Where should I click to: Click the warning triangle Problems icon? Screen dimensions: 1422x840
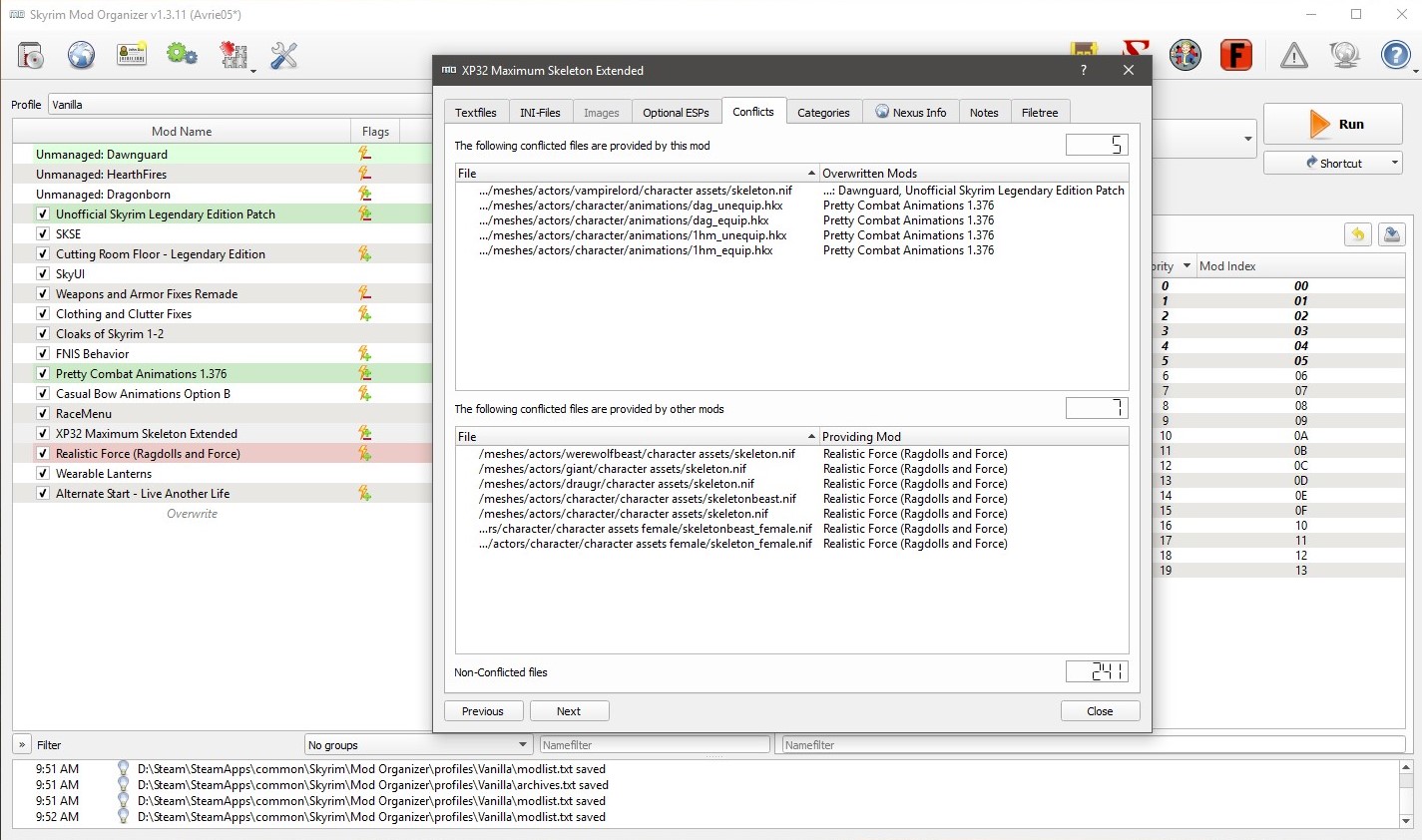point(1293,56)
